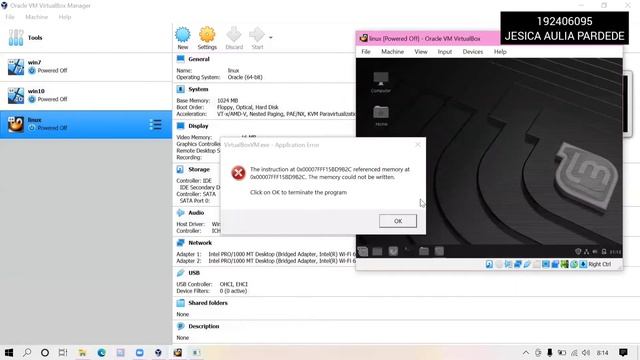The width and height of the screenshot is (640, 360).
Task: Click the 8:14 taskbar clock
Action: click(602, 353)
